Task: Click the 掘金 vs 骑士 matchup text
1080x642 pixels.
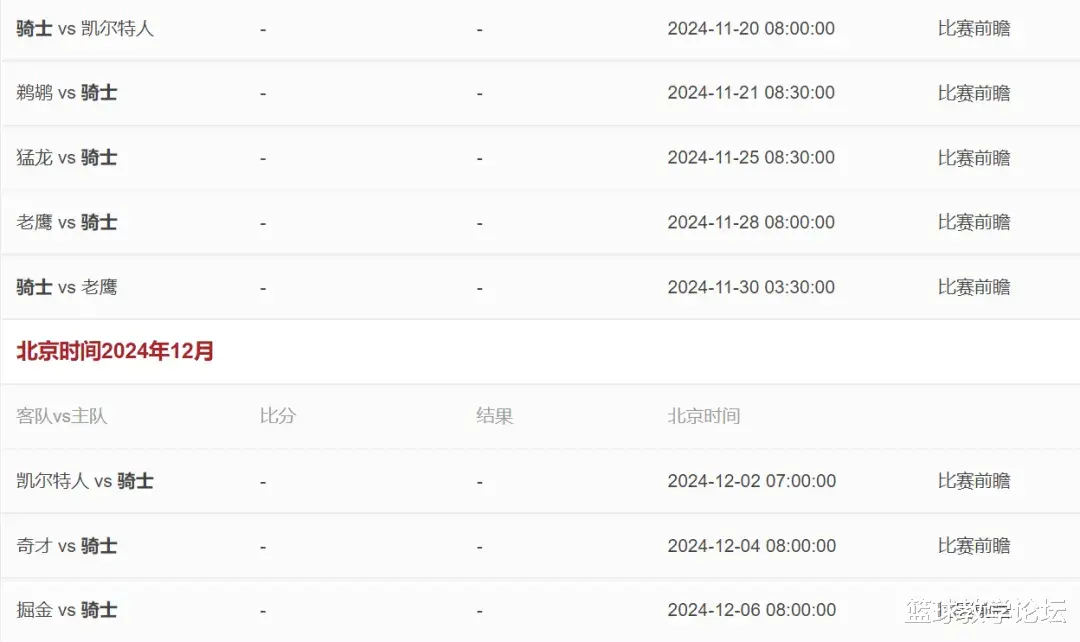Action: [67, 610]
